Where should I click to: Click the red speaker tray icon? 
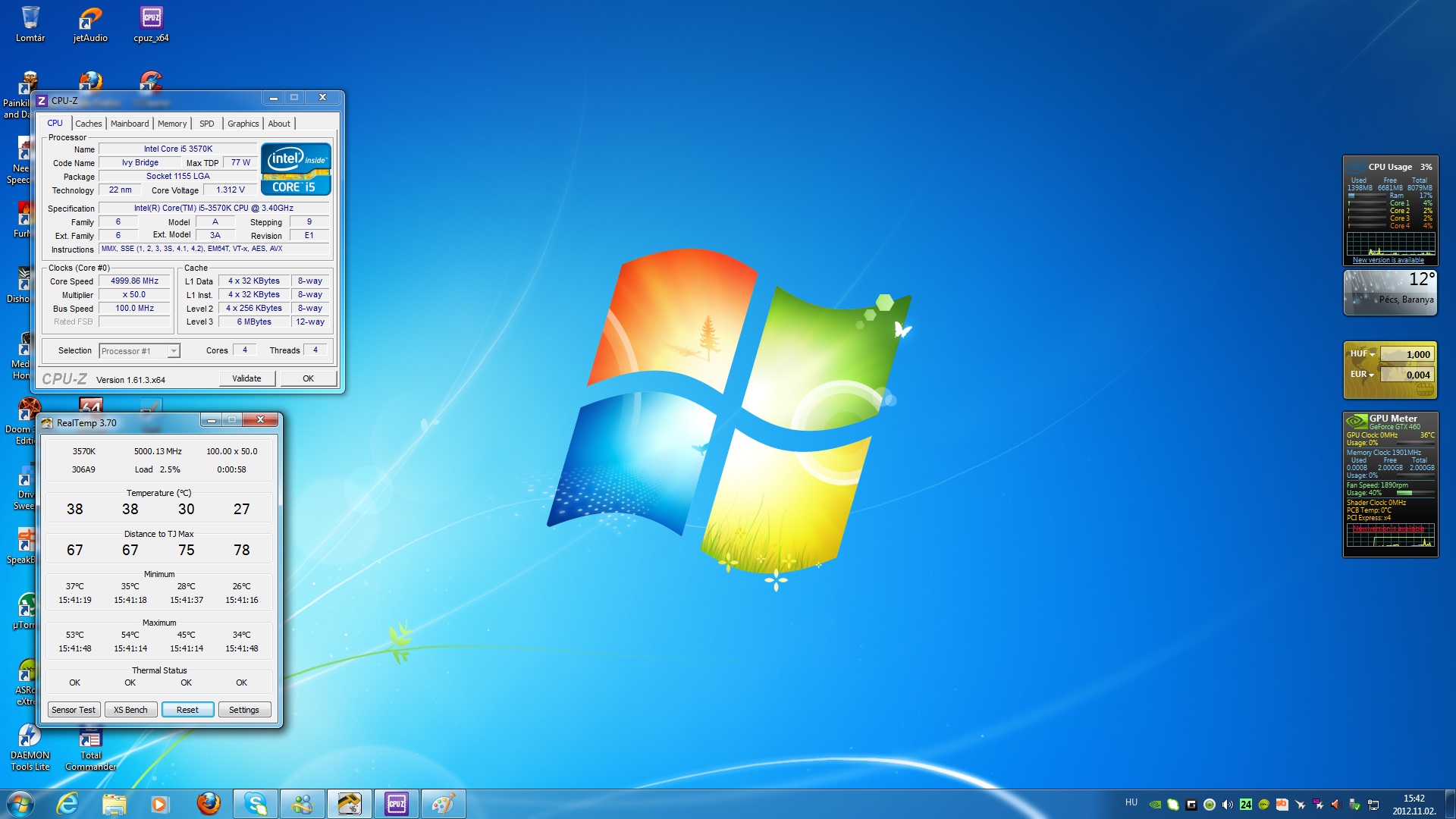[1336, 805]
